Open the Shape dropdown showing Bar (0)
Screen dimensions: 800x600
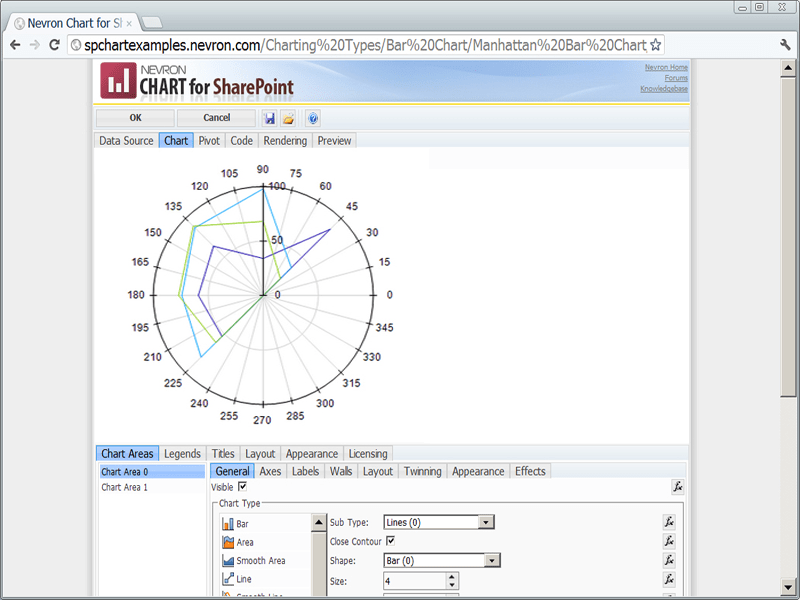coord(491,560)
